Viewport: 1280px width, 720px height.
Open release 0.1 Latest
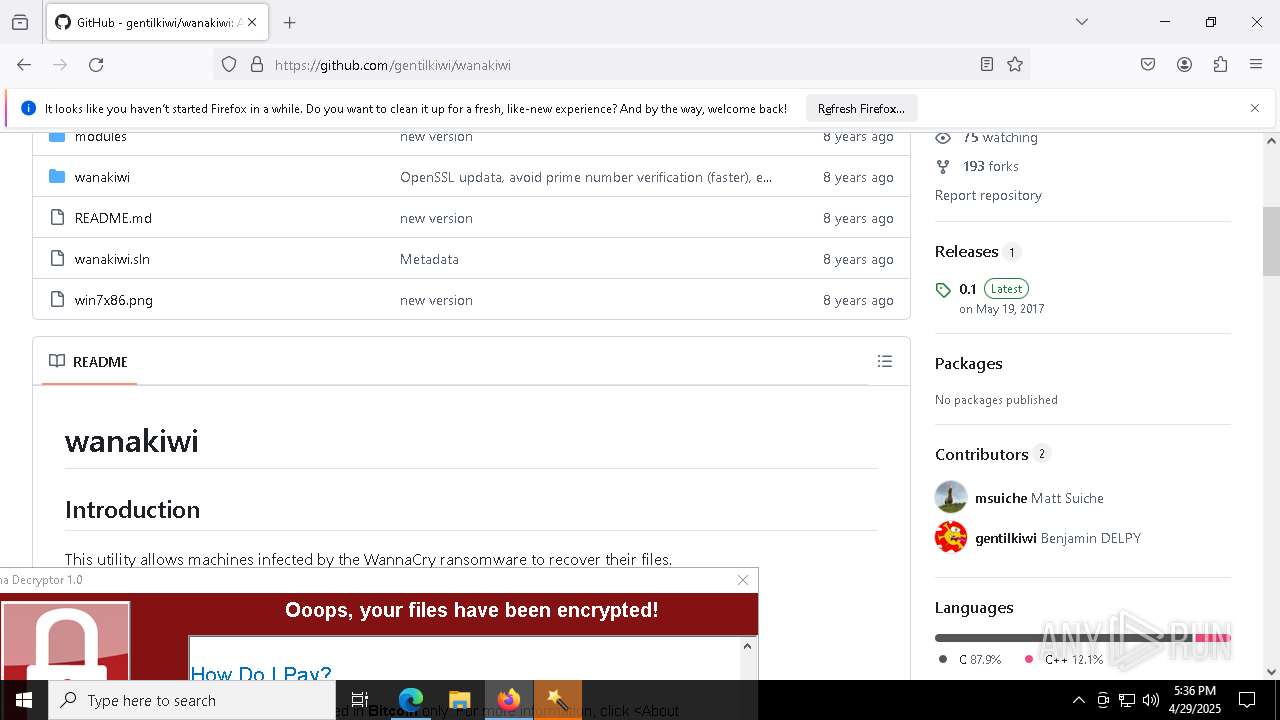[x=994, y=289]
